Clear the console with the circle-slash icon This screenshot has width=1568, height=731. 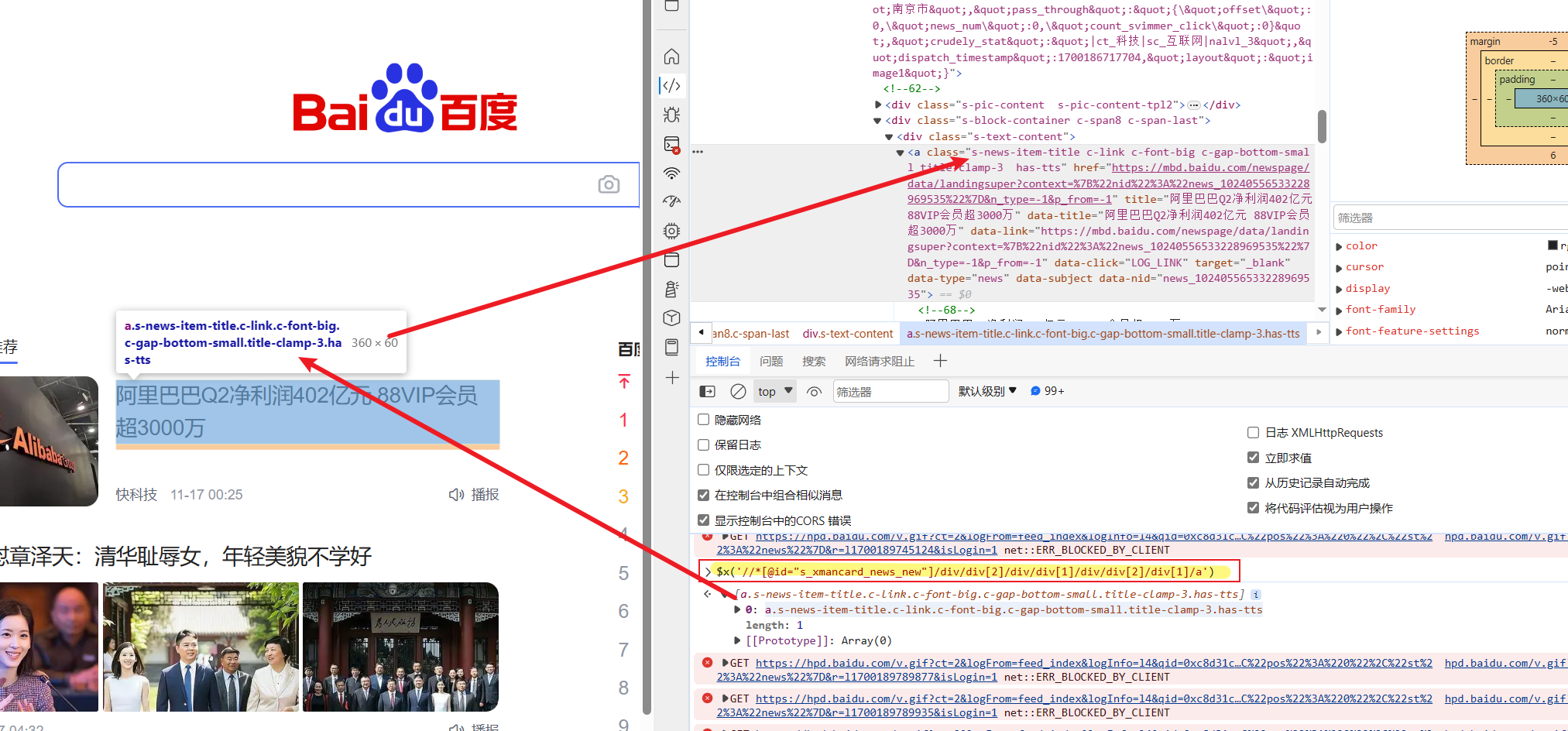point(738,392)
